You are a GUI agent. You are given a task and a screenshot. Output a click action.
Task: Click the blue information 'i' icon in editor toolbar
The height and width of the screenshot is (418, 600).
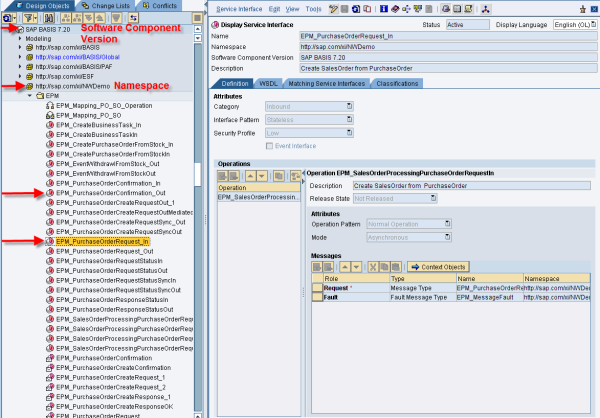tap(384, 9)
